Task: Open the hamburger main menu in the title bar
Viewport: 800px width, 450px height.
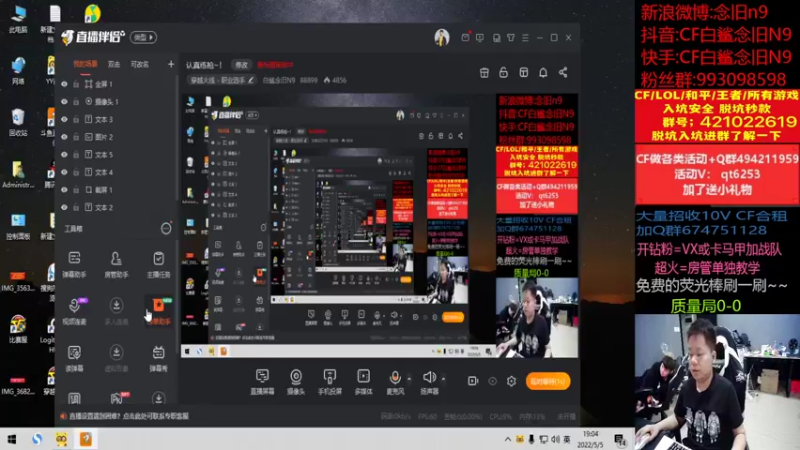Action: pyautogui.click(x=525, y=38)
